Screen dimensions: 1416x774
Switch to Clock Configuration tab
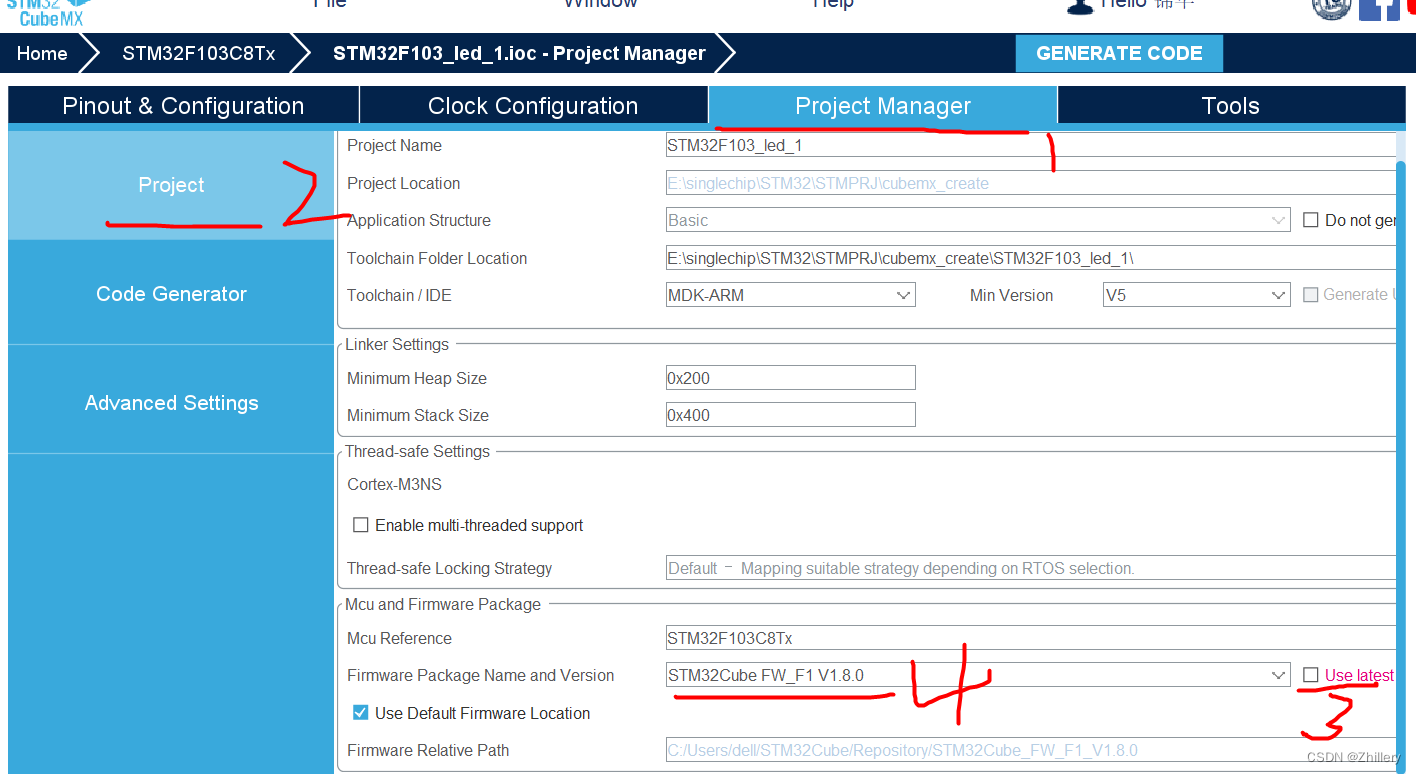coord(533,106)
